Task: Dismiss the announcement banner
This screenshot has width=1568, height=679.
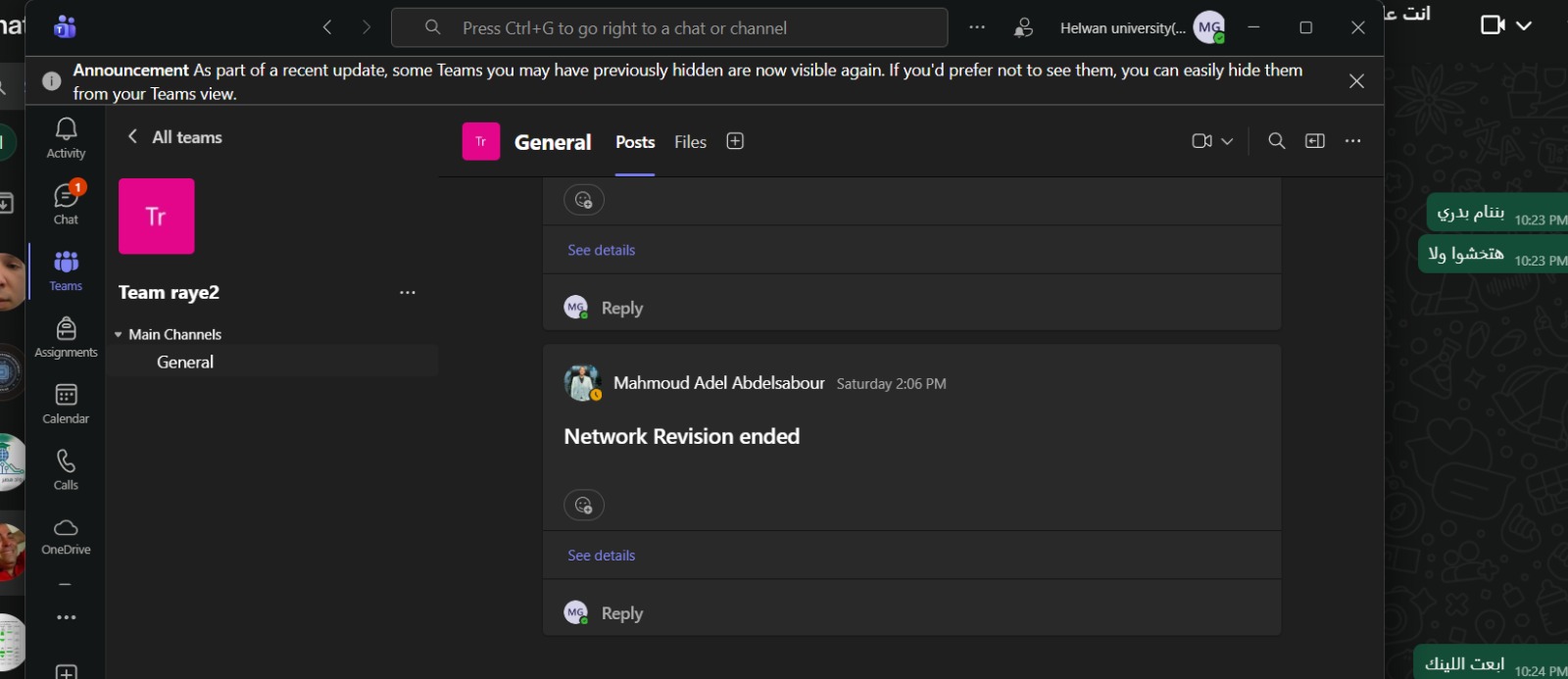Action: click(x=1356, y=81)
